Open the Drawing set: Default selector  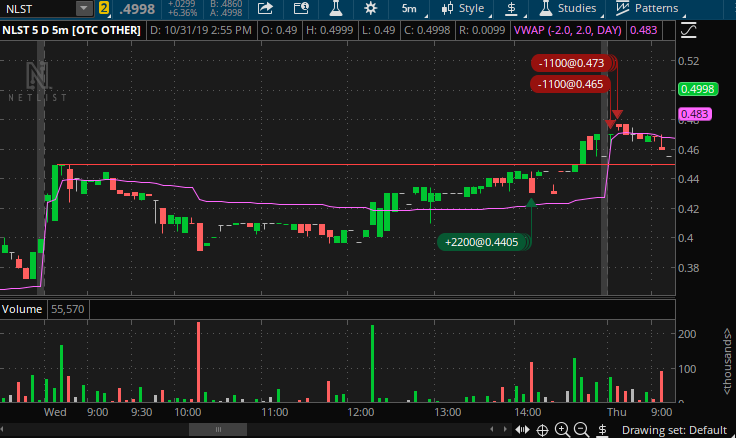click(x=674, y=430)
